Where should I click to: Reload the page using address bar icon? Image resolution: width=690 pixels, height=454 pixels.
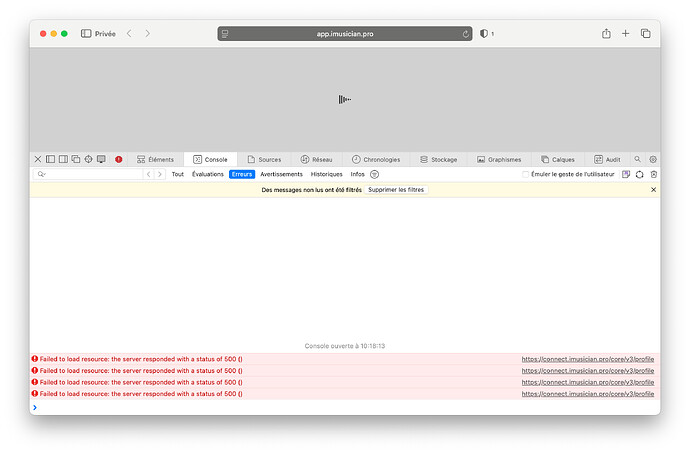coord(466,34)
